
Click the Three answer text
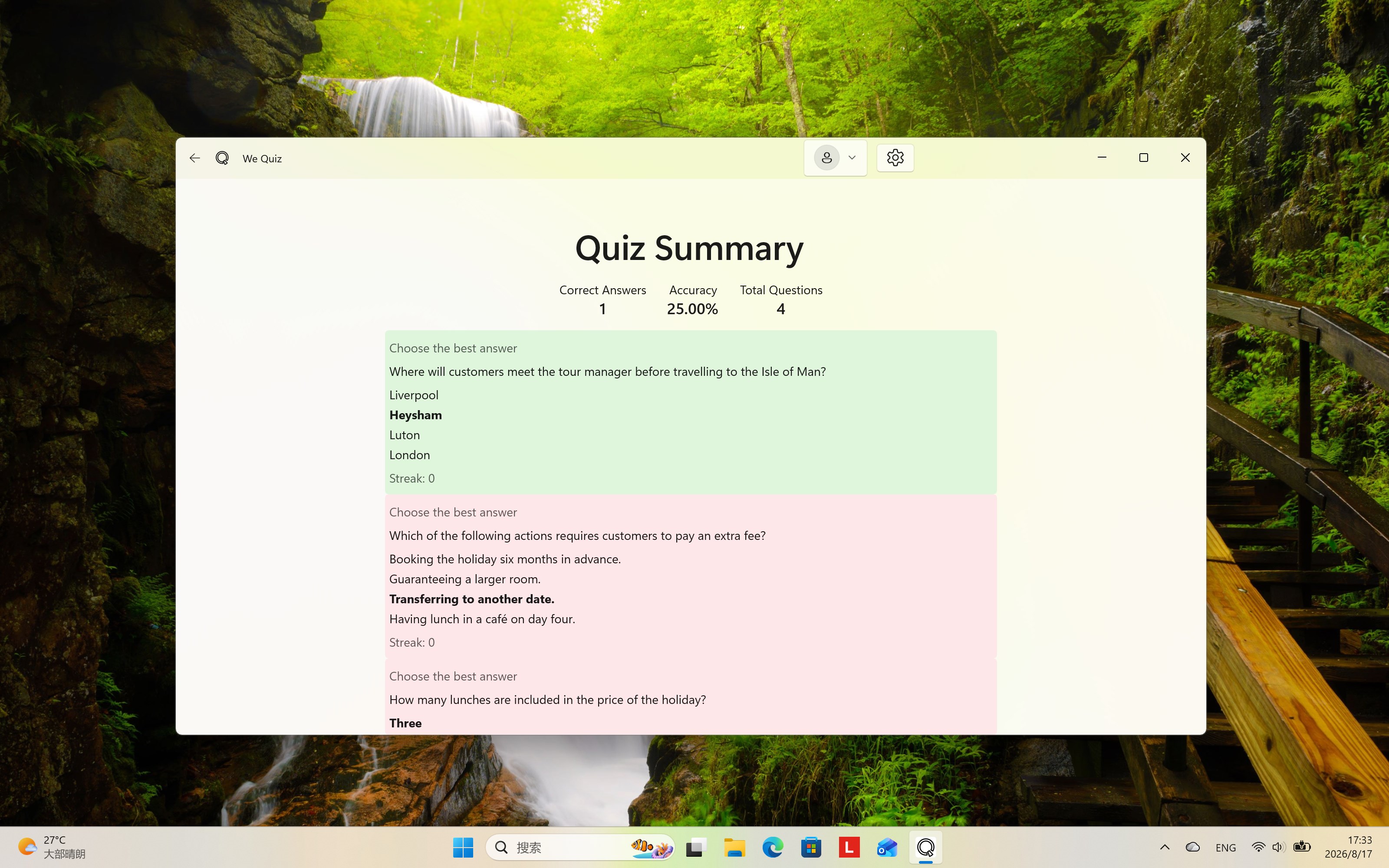tap(405, 723)
